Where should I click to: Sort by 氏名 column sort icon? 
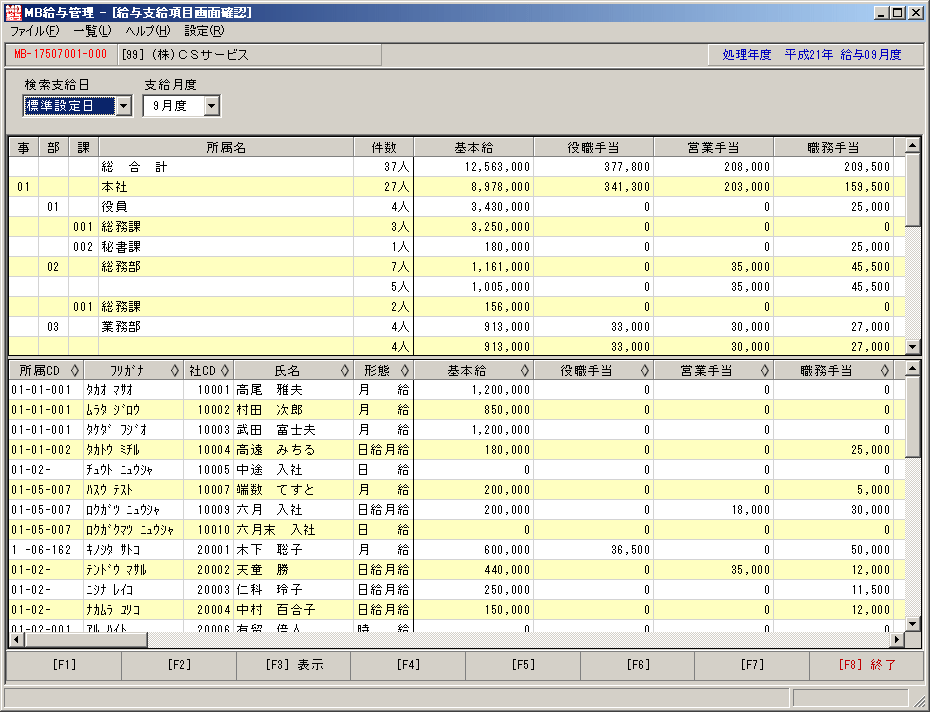(x=345, y=371)
